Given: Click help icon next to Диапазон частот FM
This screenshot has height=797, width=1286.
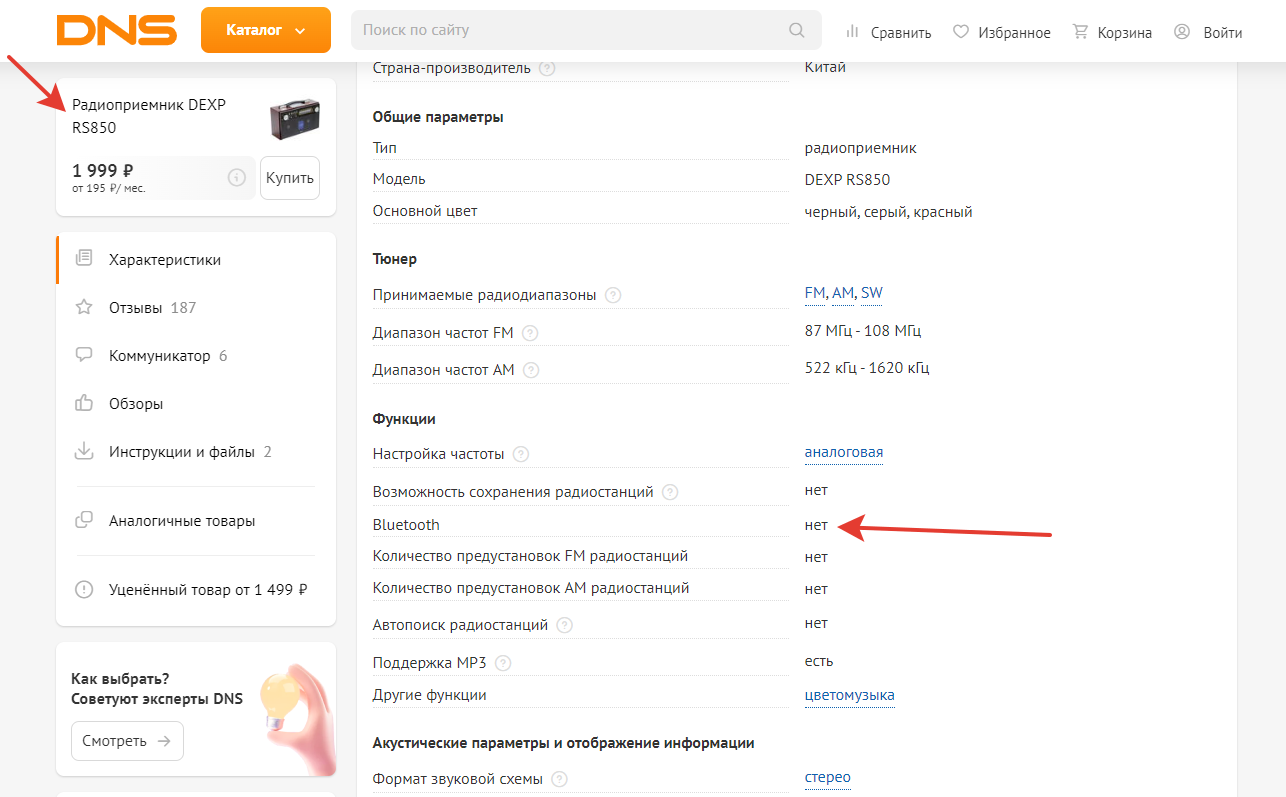Looking at the screenshot, I should (x=530, y=333).
